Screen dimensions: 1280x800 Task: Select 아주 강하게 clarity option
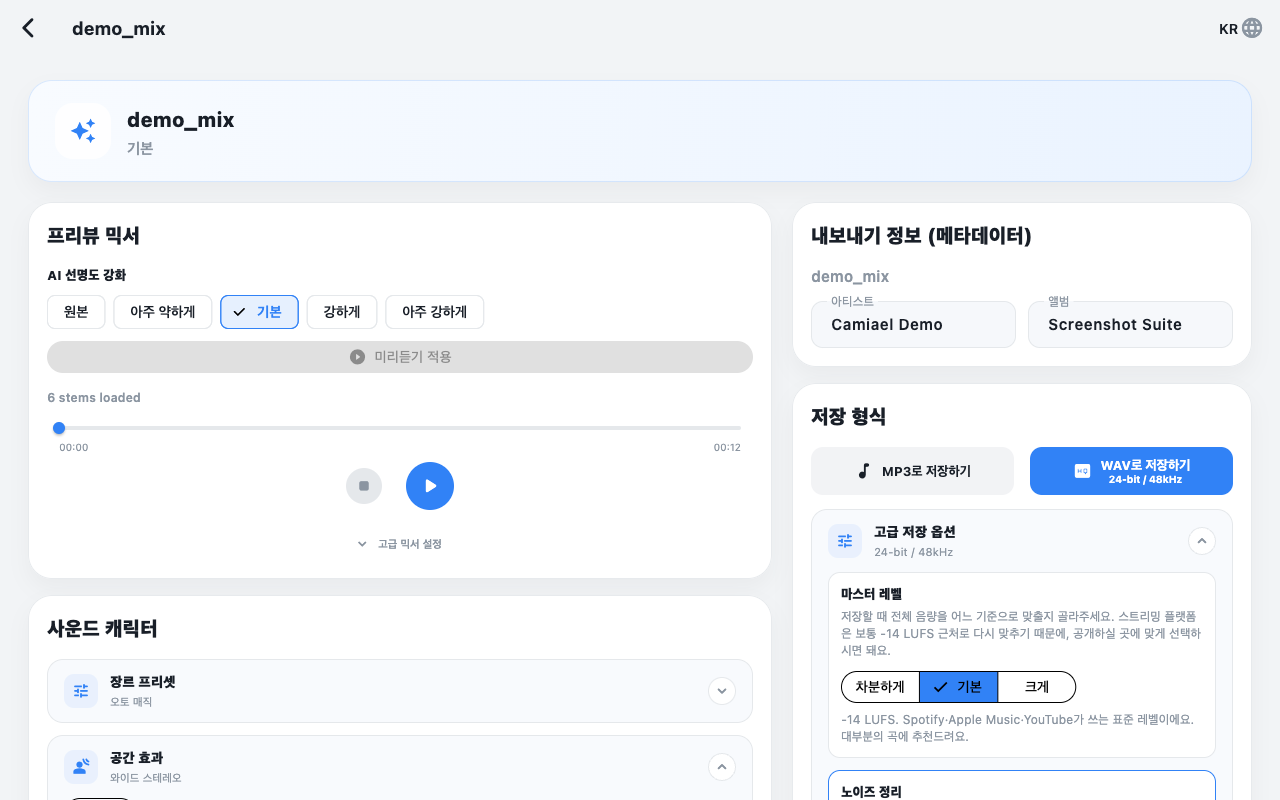pos(435,312)
